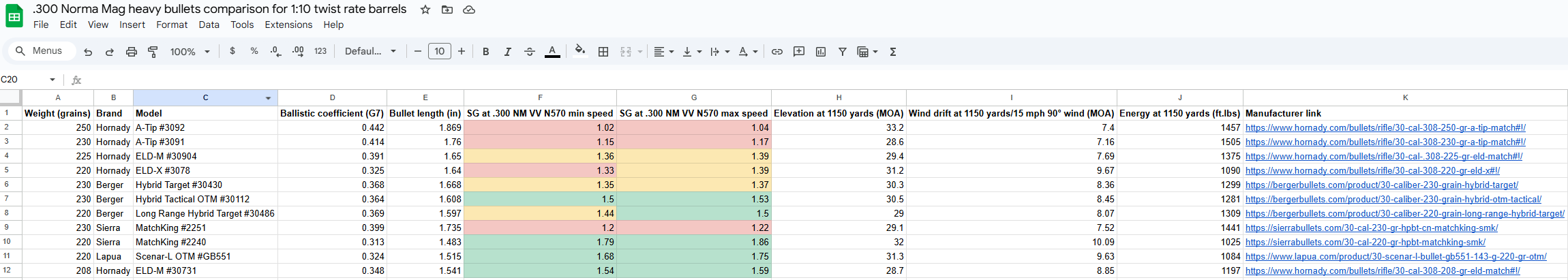This screenshot has width=1568, height=280.
Task: Open the zoom level dropdown
Action: [x=190, y=52]
